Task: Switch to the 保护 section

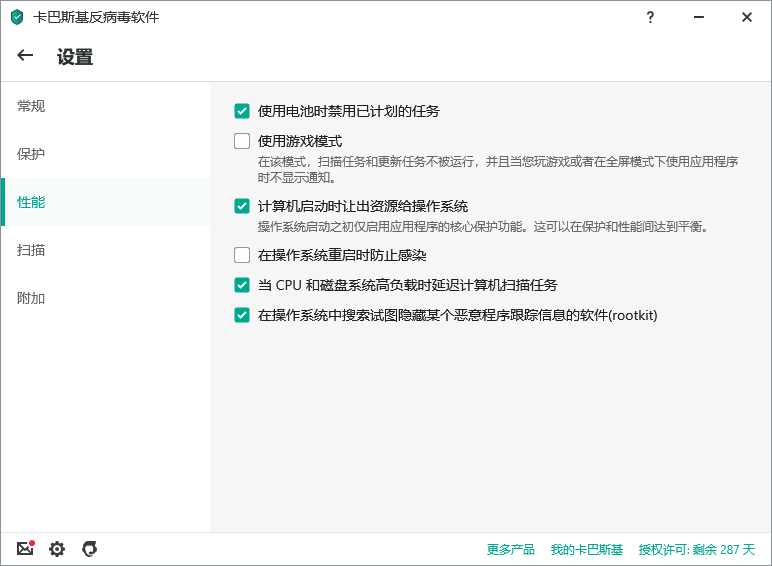Action: tap(105, 154)
